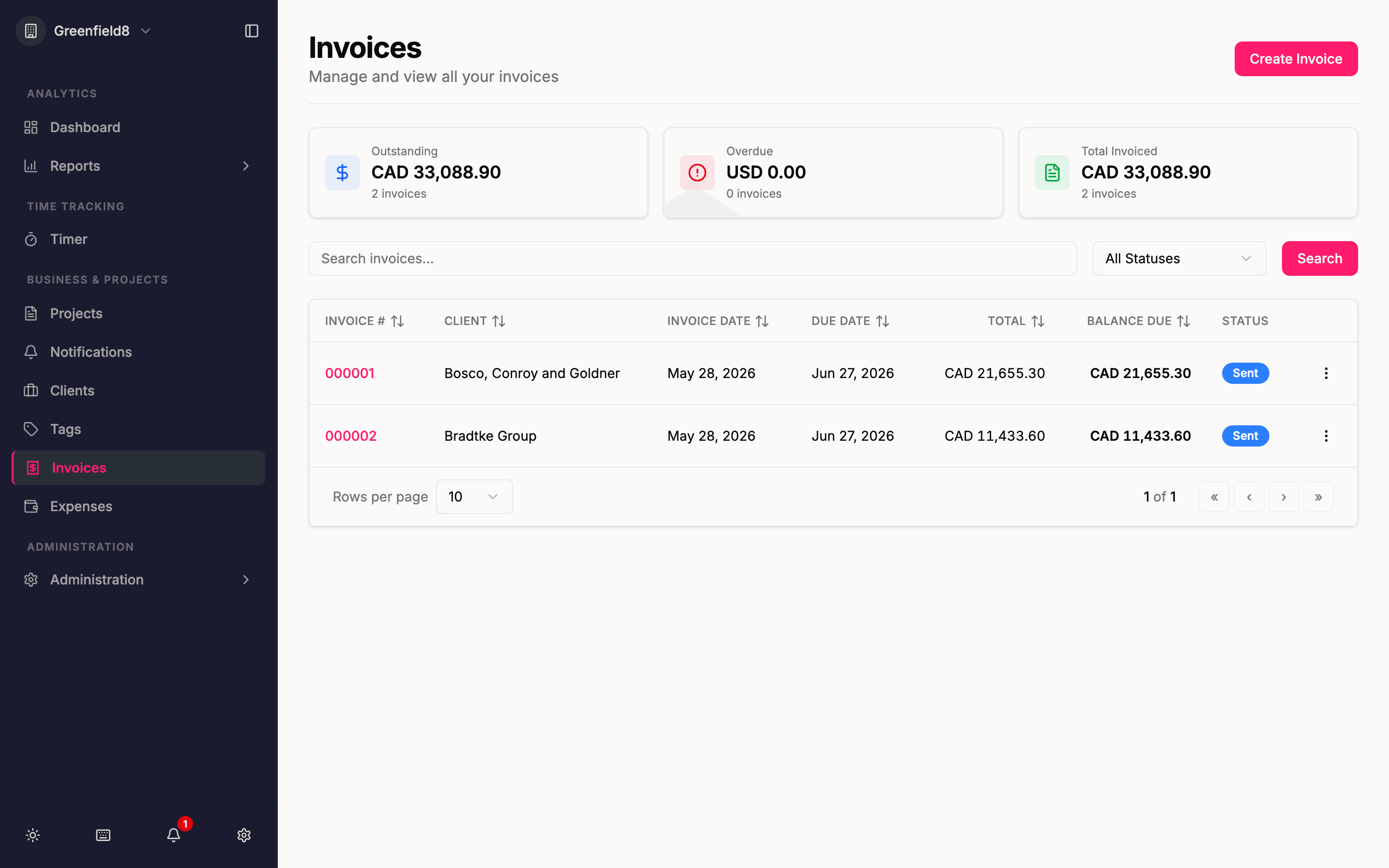Image resolution: width=1389 pixels, height=868 pixels.
Task: Open Dashboard from the sidebar
Action: (x=139, y=127)
